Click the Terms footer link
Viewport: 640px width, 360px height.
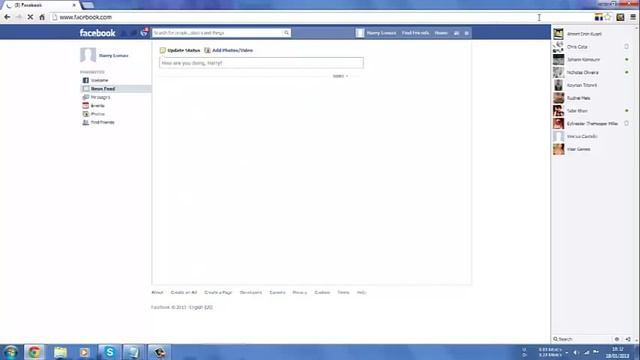343,292
